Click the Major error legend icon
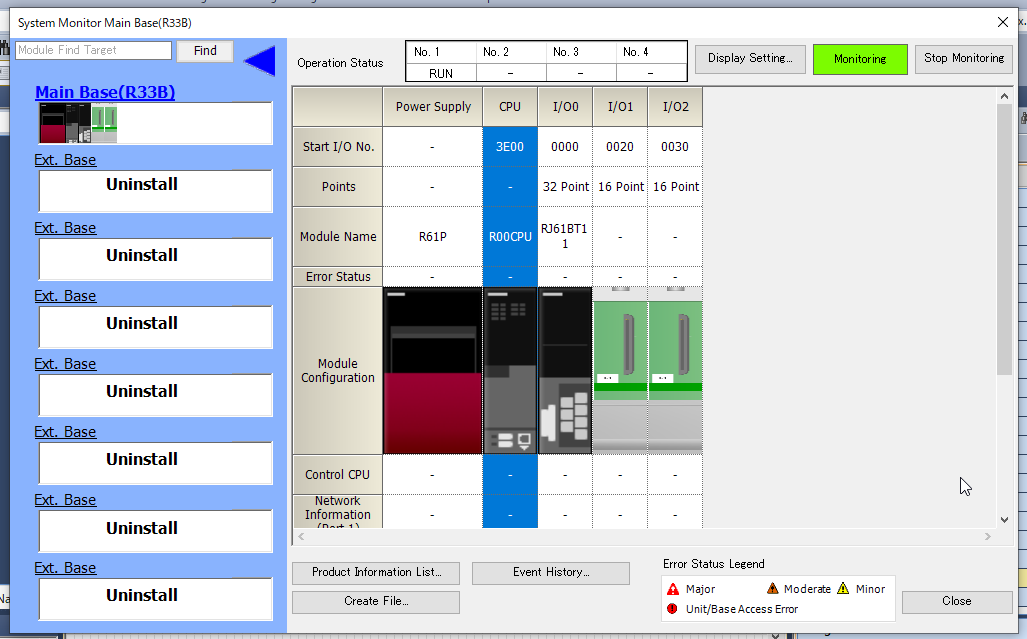The image size is (1027, 639). tap(673, 589)
